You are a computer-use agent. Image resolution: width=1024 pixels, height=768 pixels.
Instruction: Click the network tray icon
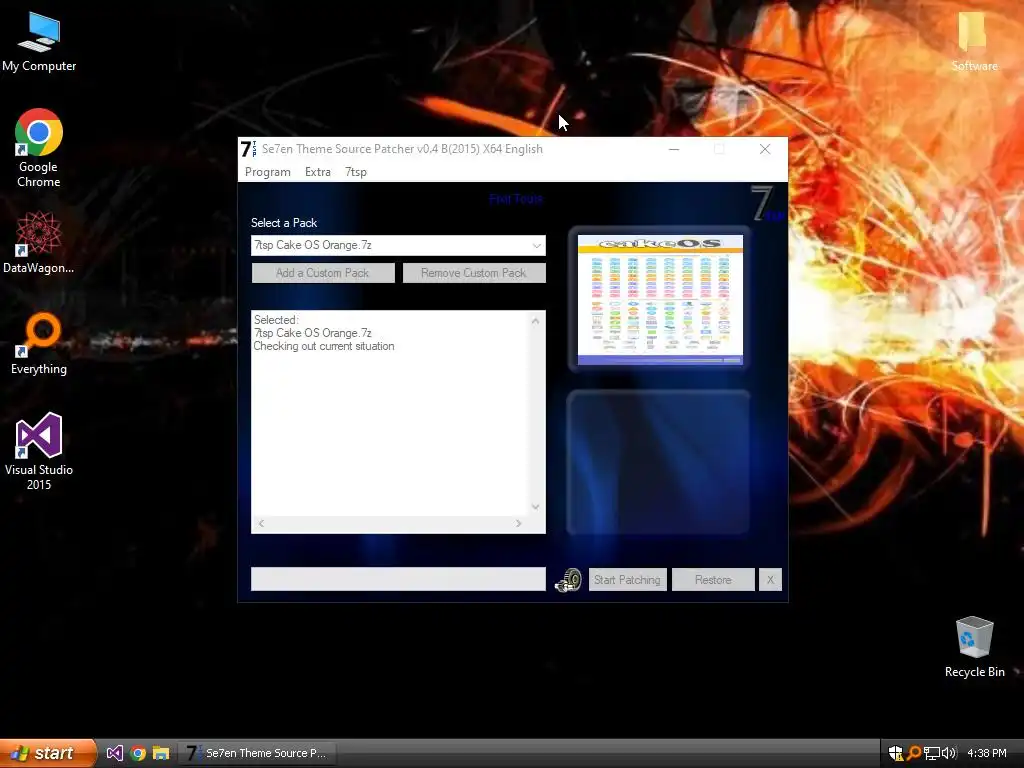(932, 753)
